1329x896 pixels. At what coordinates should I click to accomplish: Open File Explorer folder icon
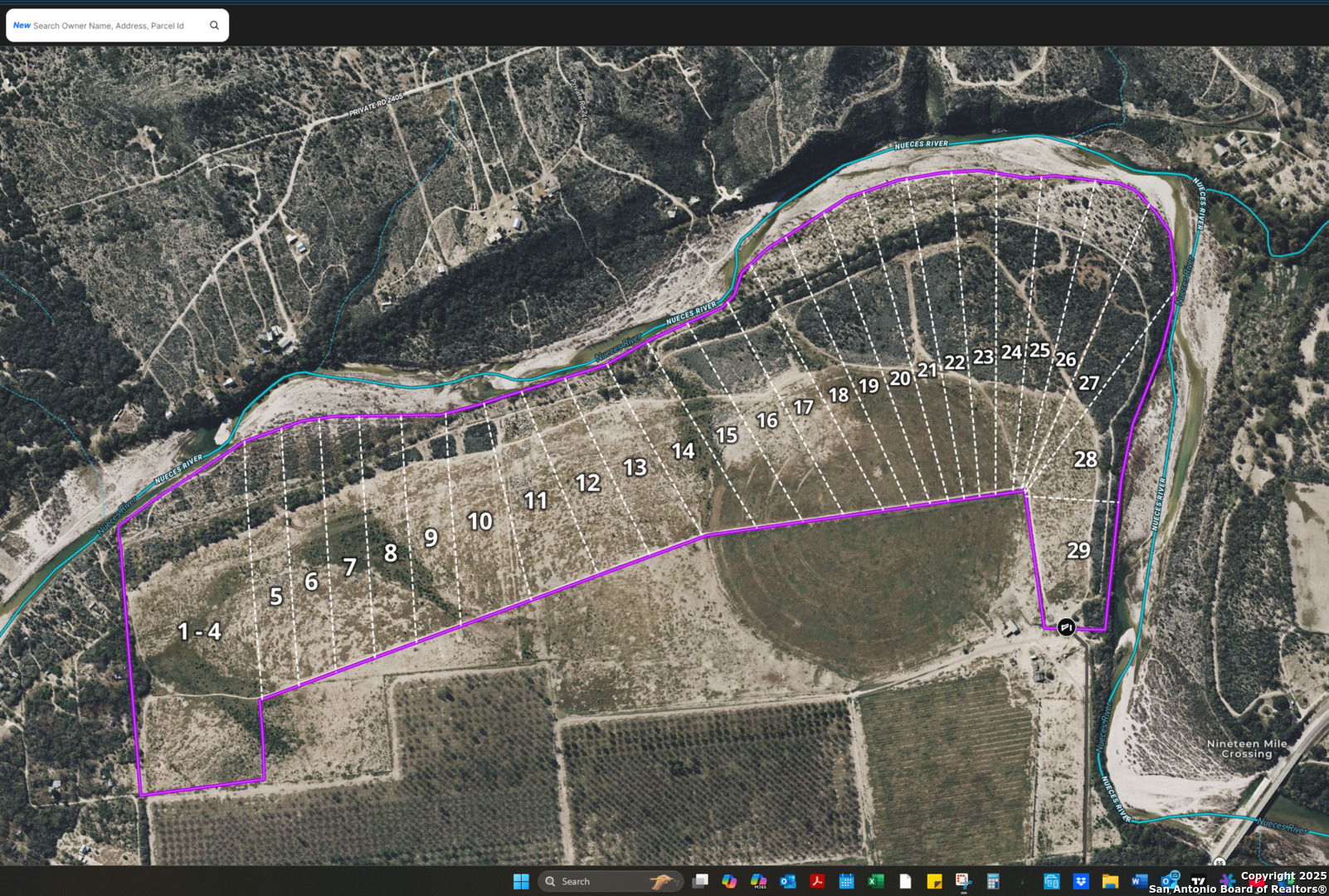pos(1110,881)
